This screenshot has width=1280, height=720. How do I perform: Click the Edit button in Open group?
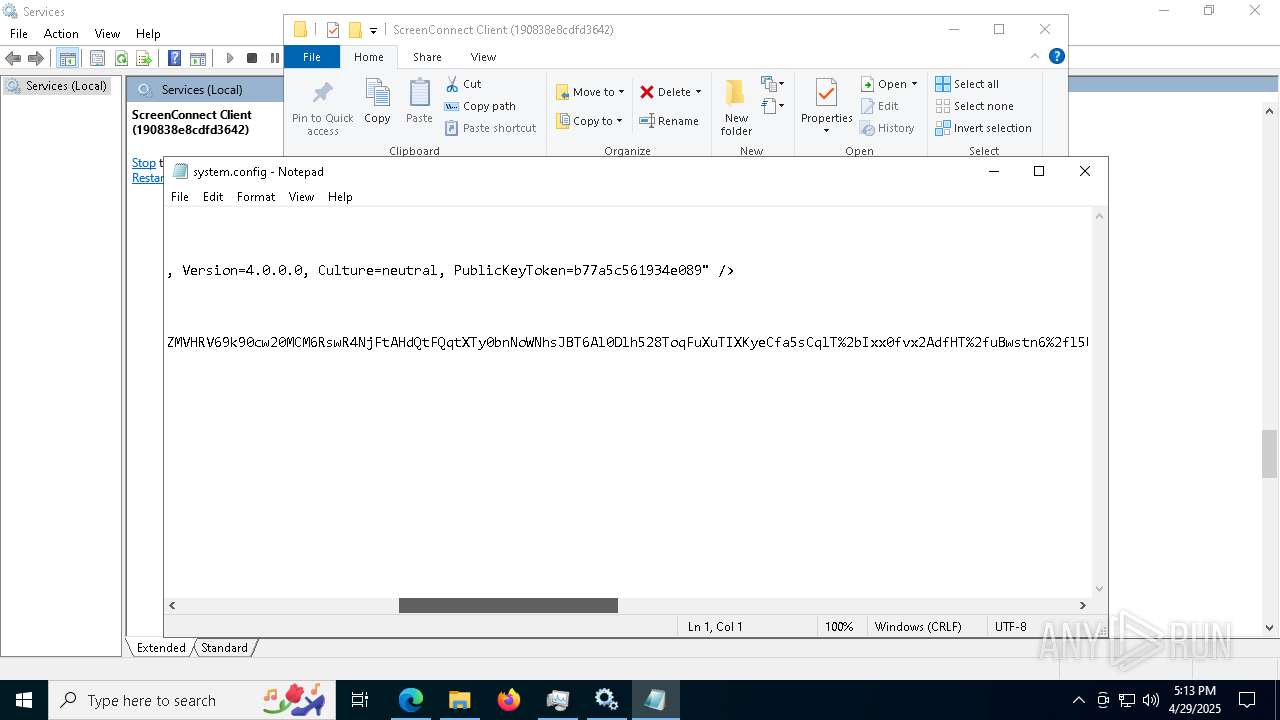click(x=880, y=106)
